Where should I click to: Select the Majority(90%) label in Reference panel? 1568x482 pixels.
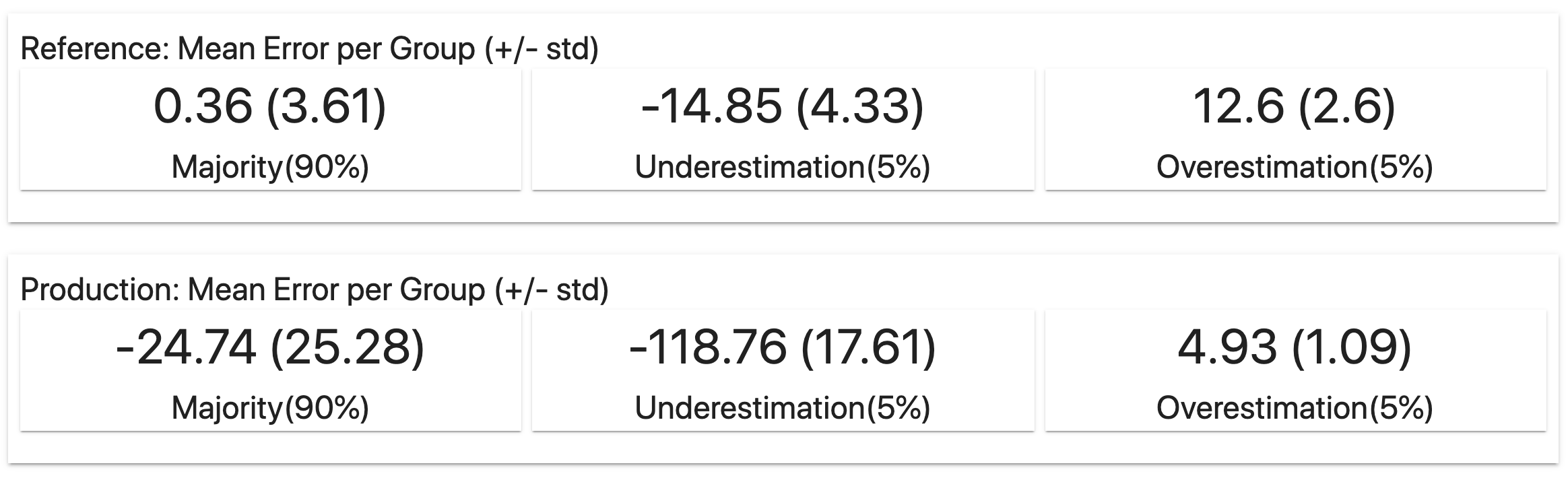tap(270, 167)
